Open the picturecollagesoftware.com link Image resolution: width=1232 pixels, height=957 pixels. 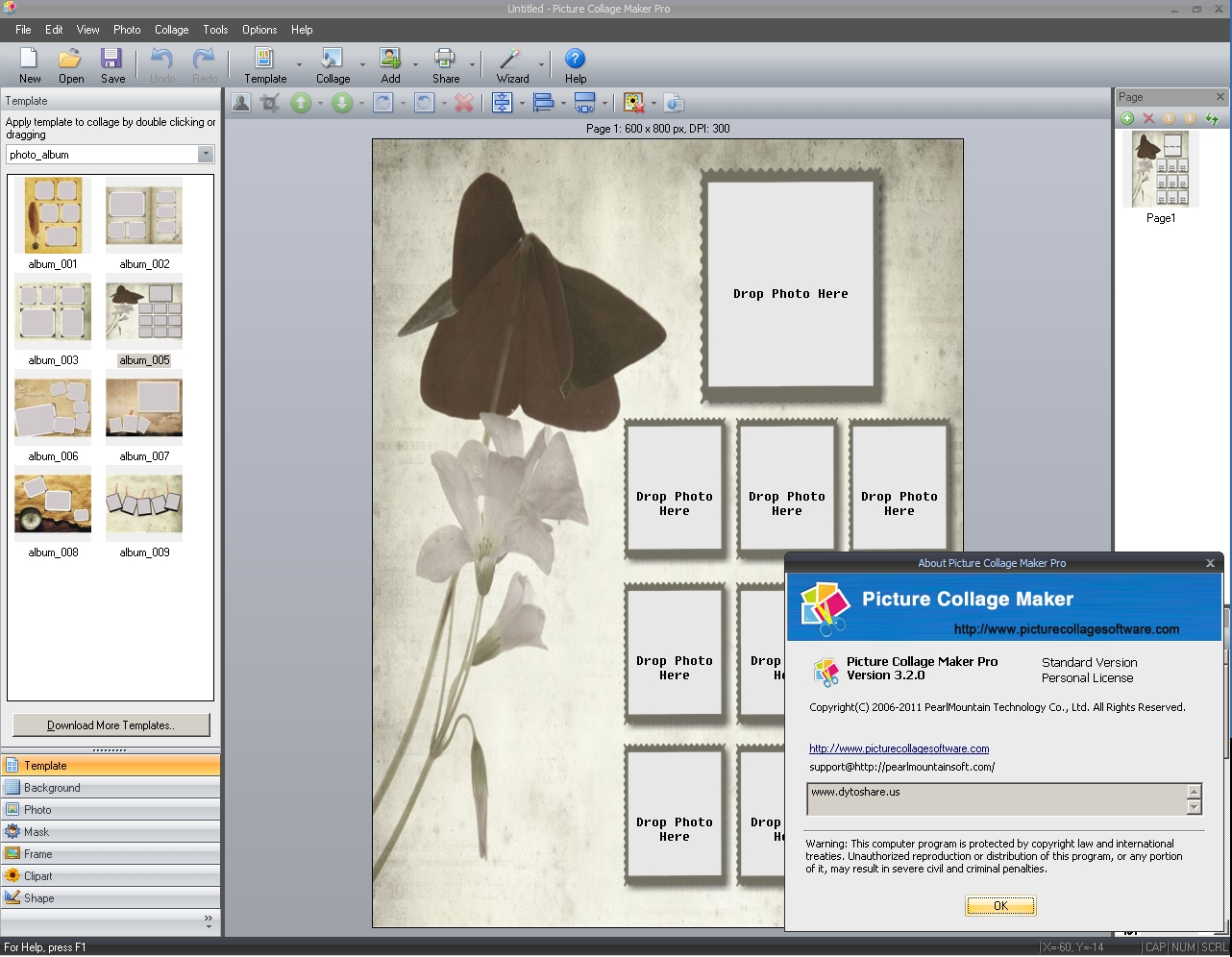899,748
